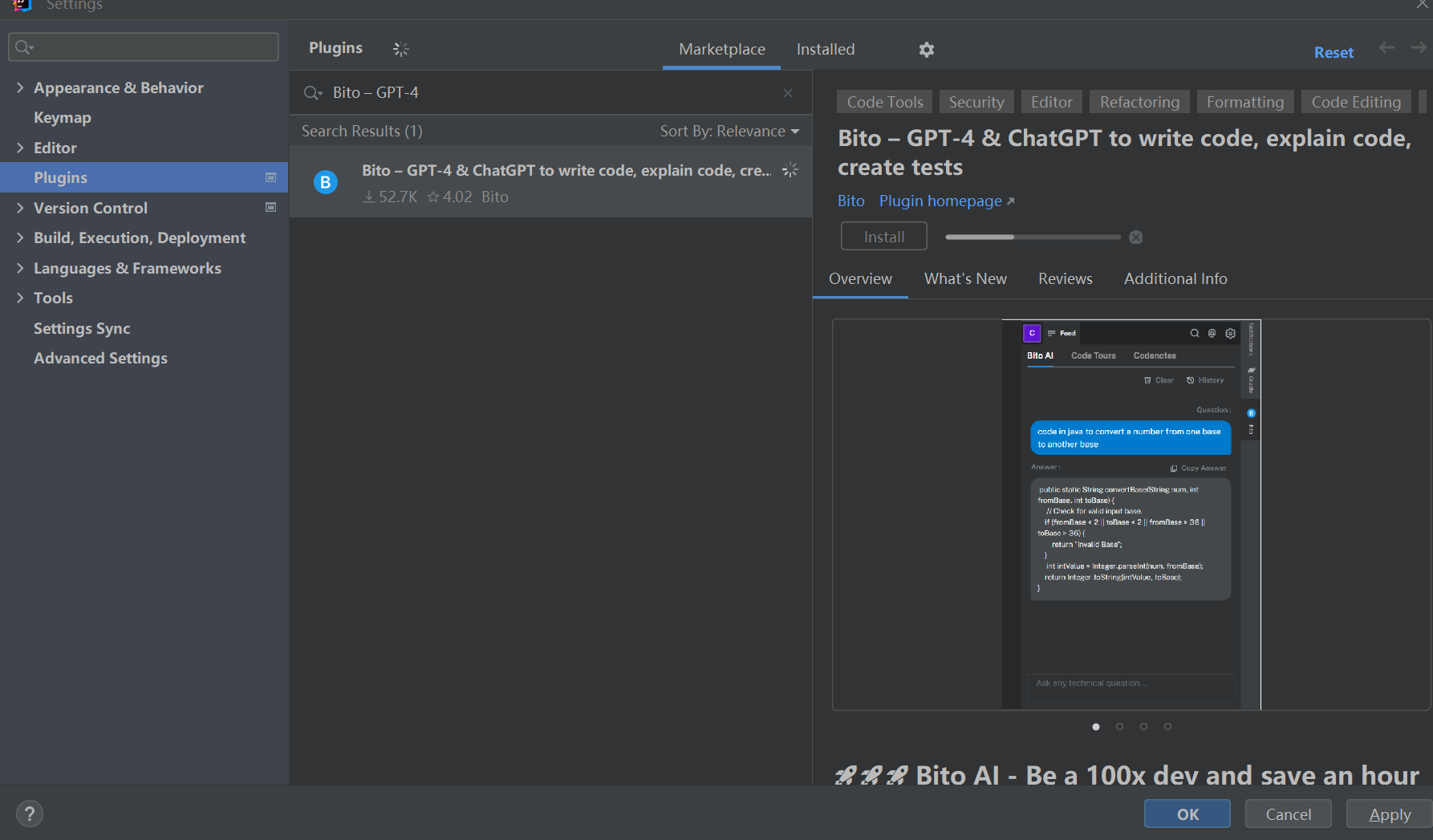The width and height of the screenshot is (1433, 840).
Task: Click the Install button
Action: 884,237
